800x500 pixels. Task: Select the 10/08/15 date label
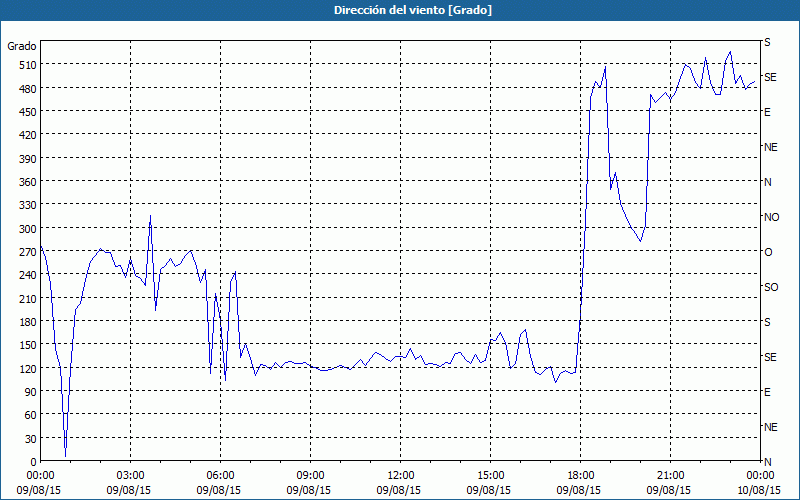click(760, 491)
